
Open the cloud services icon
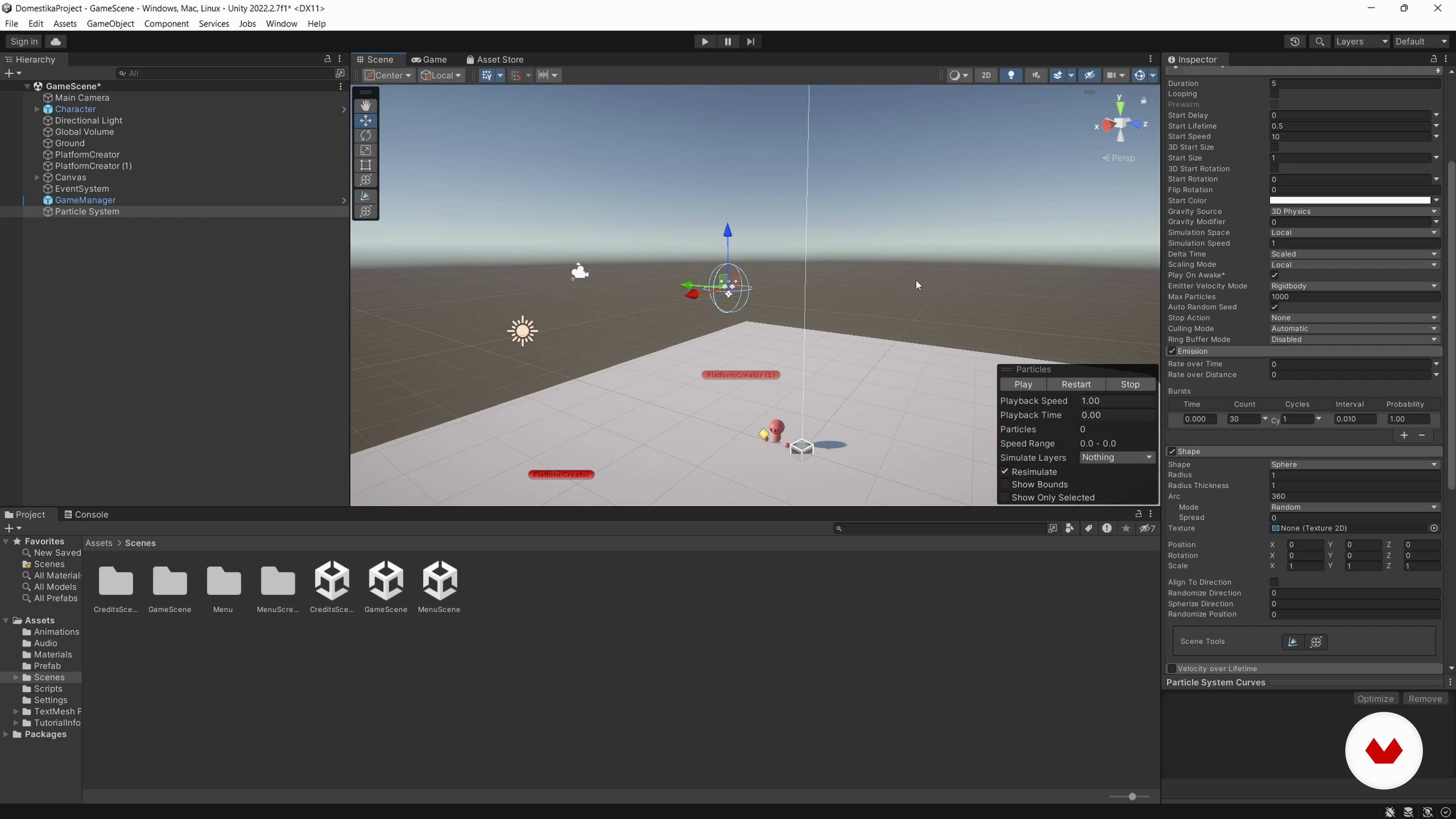click(55, 41)
